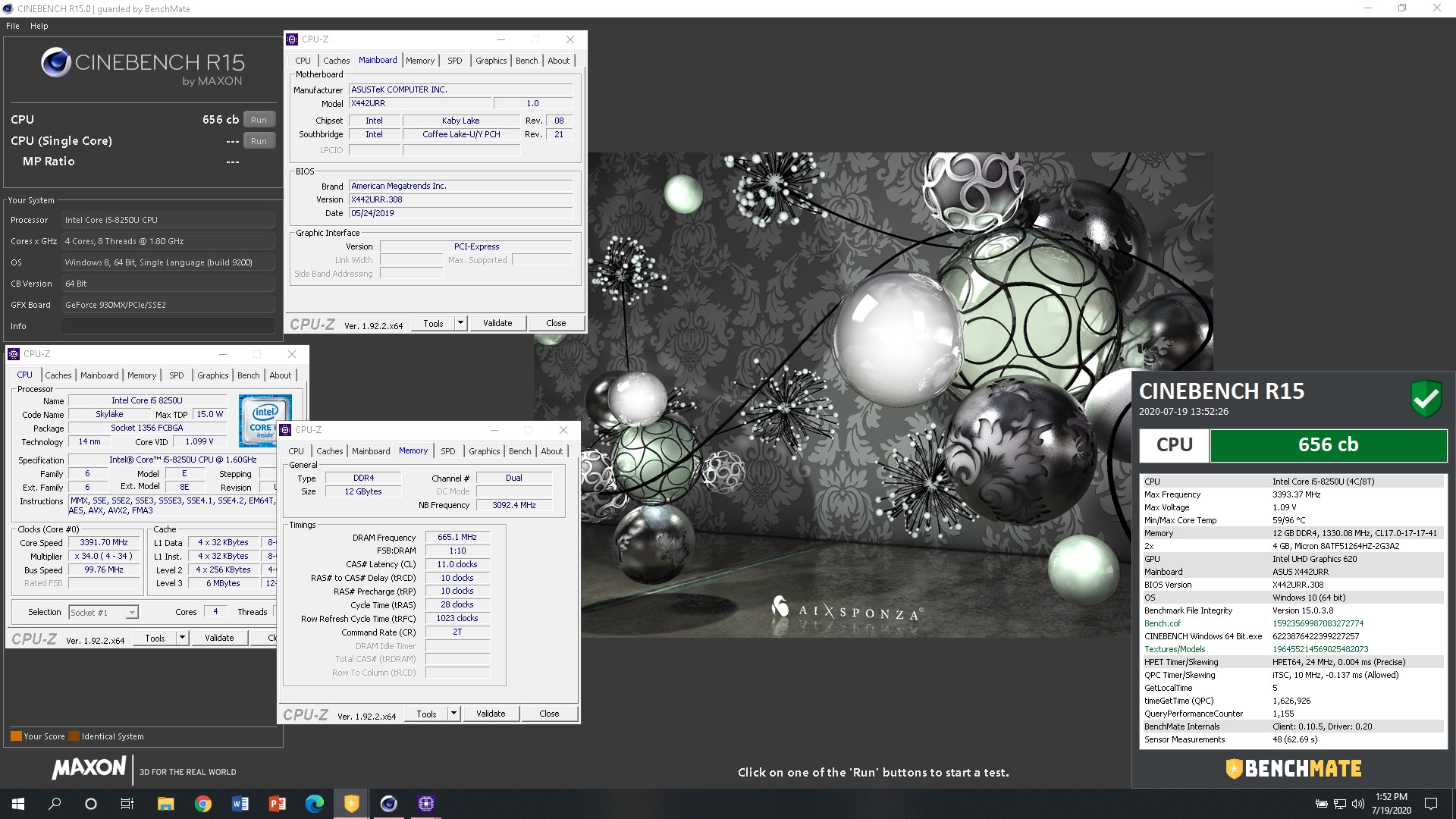This screenshot has width=1456, height=819.
Task: Click the BIOS version X442URR.308 field
Action: tap(460, 199)
